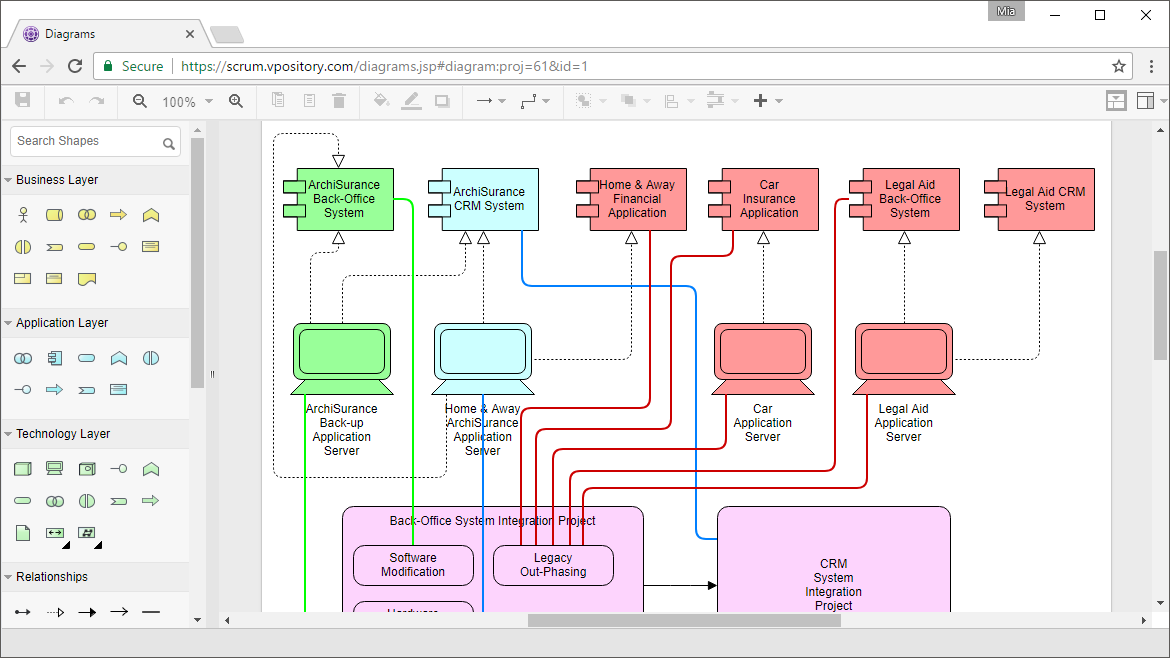Click the Legacy Out-Phasing element

552,565
